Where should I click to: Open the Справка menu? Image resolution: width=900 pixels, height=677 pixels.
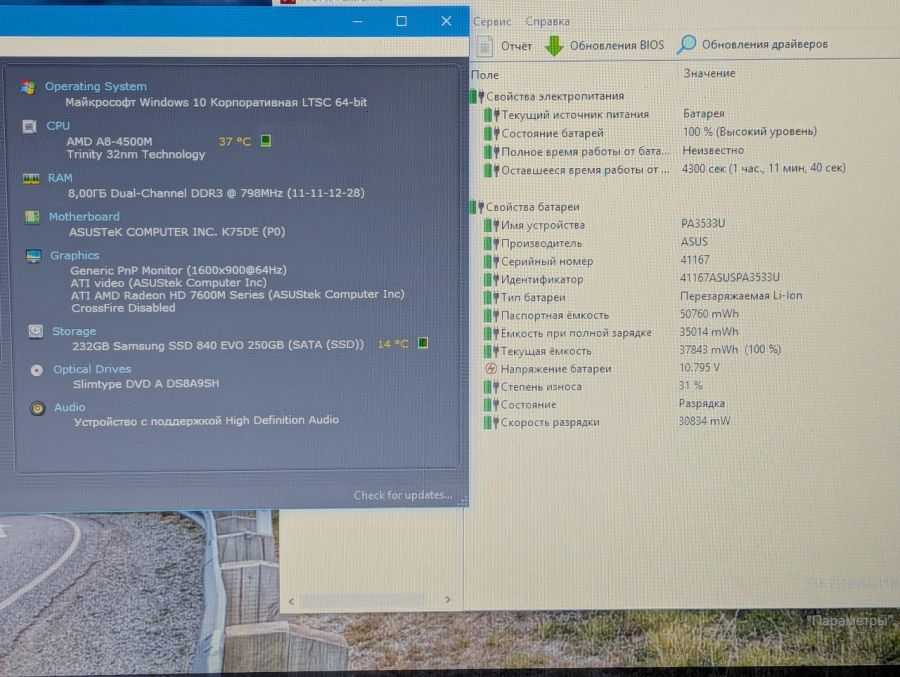(548, 22)
